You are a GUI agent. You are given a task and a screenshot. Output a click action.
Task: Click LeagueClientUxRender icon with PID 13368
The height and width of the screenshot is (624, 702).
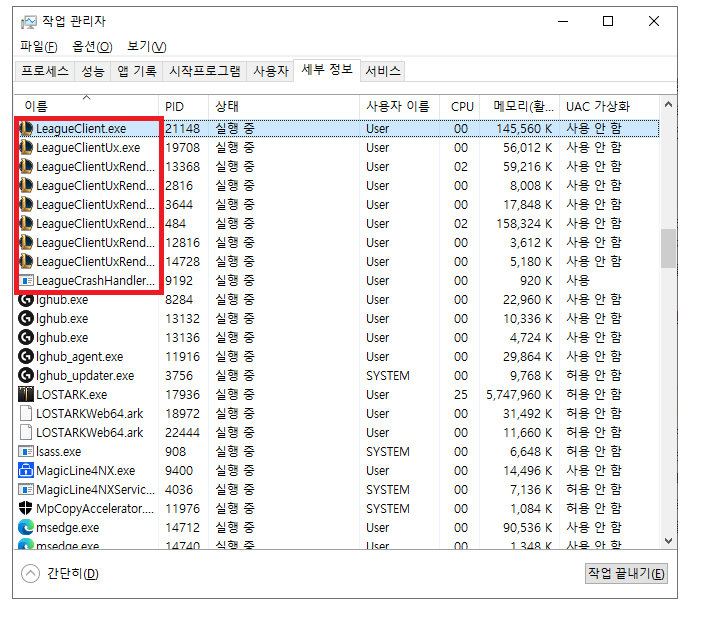(x=26, y=167)
